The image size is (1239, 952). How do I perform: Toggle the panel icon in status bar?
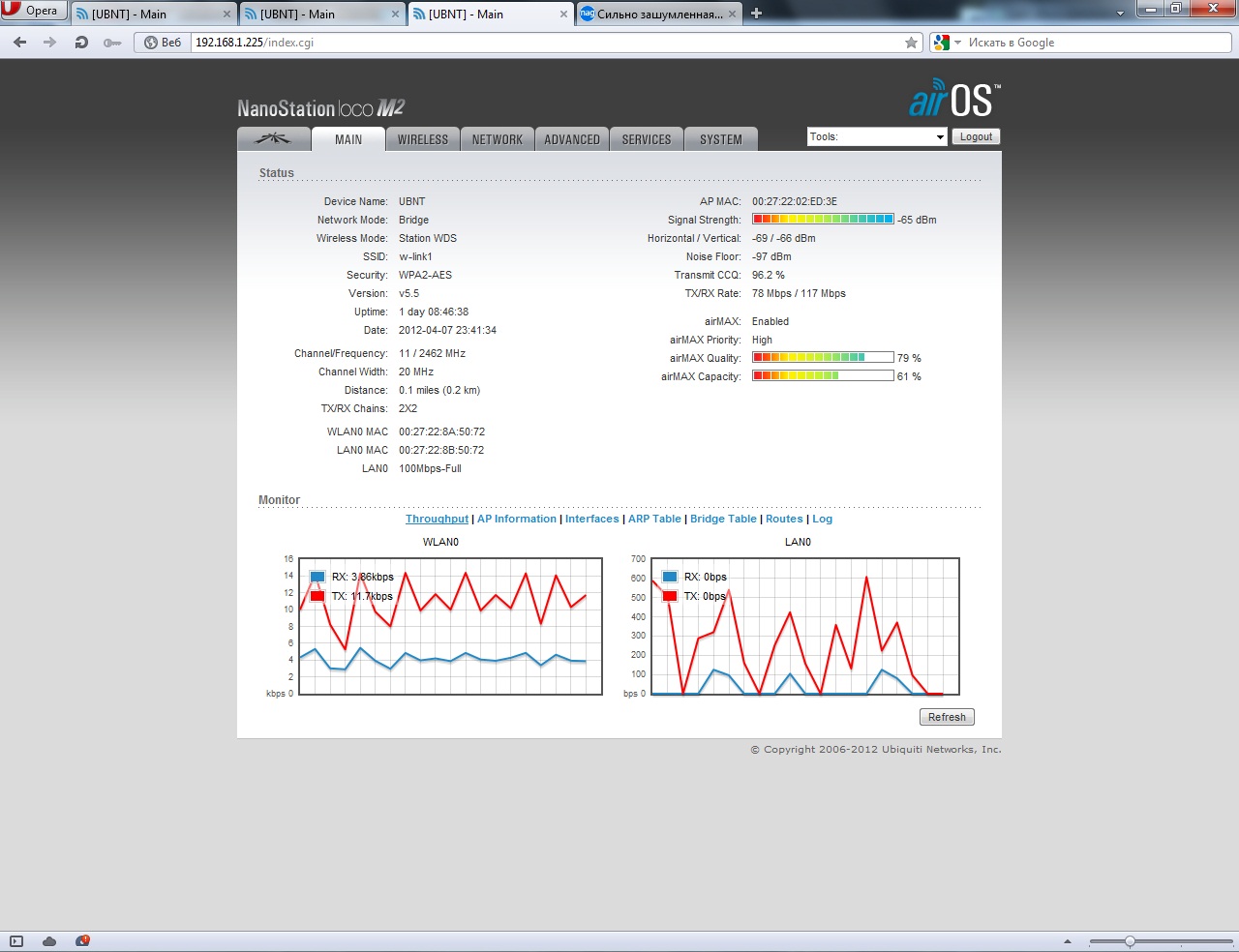click(16, 941)
